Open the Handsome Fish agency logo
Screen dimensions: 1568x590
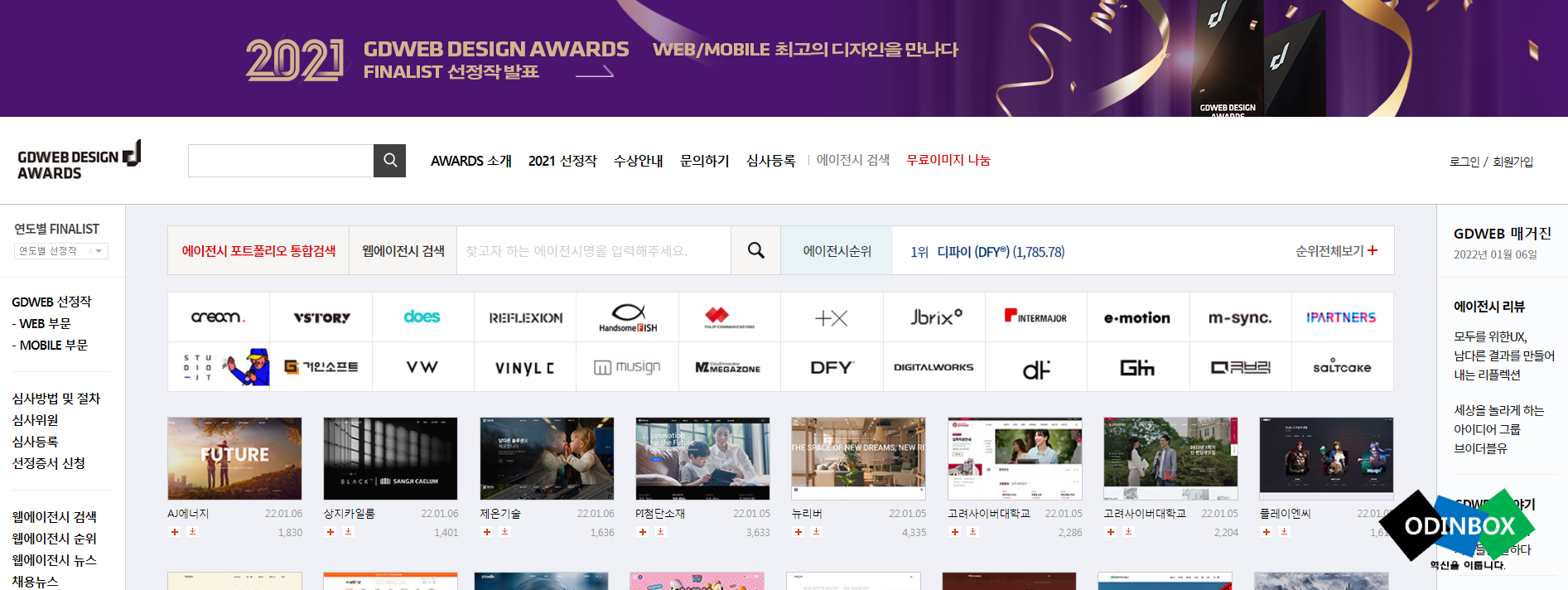pyautogui.click(x=628, y=317)
